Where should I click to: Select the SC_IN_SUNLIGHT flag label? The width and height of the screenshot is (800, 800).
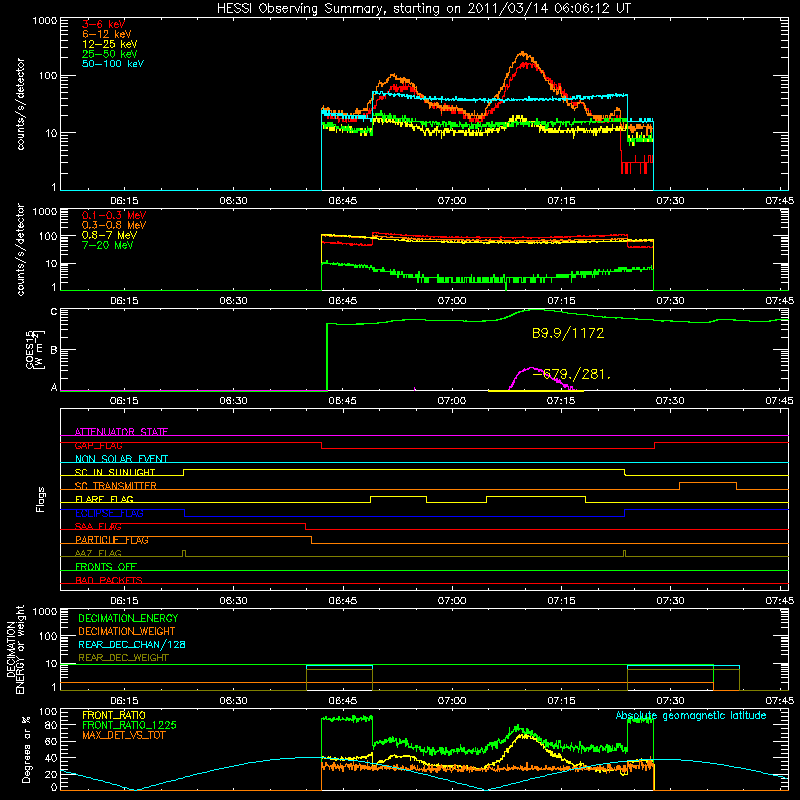(115, 472)
